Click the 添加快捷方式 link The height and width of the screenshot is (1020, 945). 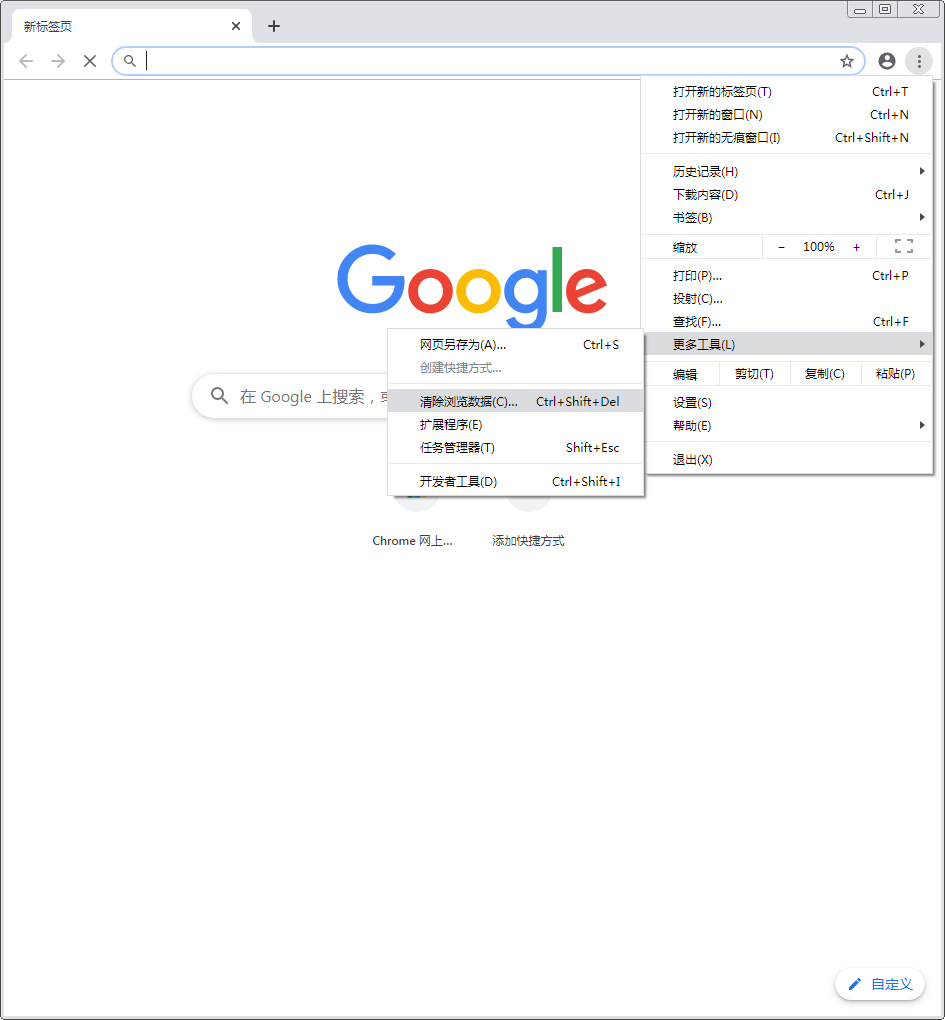528,540
